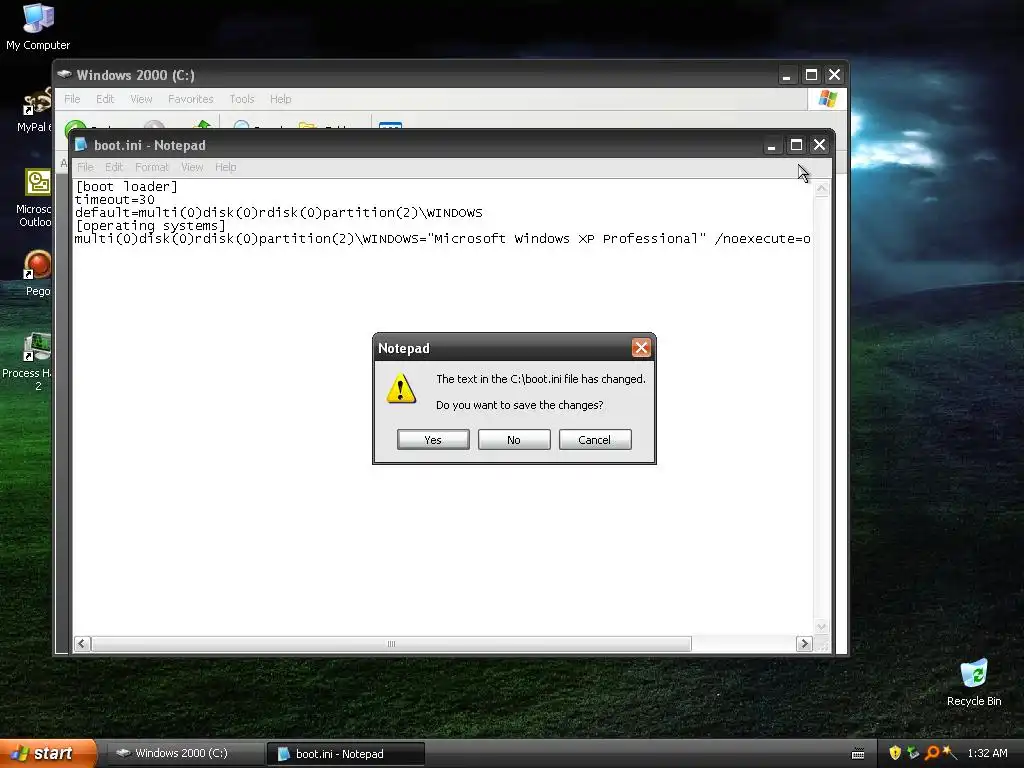The width and height of the screenshot is (1024, 768).
Task: Click the 'Microsoft Windows XP Professional' text line
Action: click(443, 239)
